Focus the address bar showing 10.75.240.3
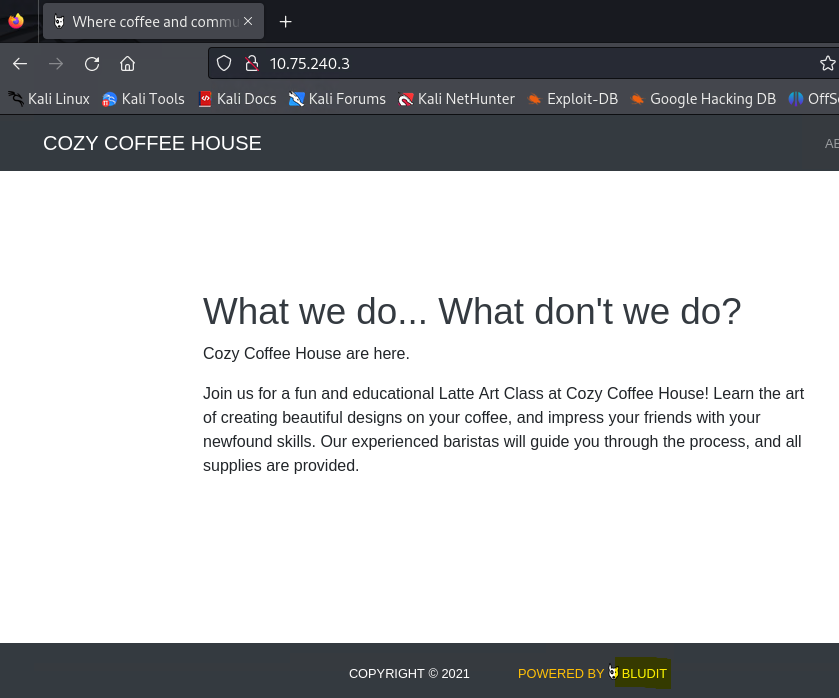The image size is (839, 698). point(500,64)
